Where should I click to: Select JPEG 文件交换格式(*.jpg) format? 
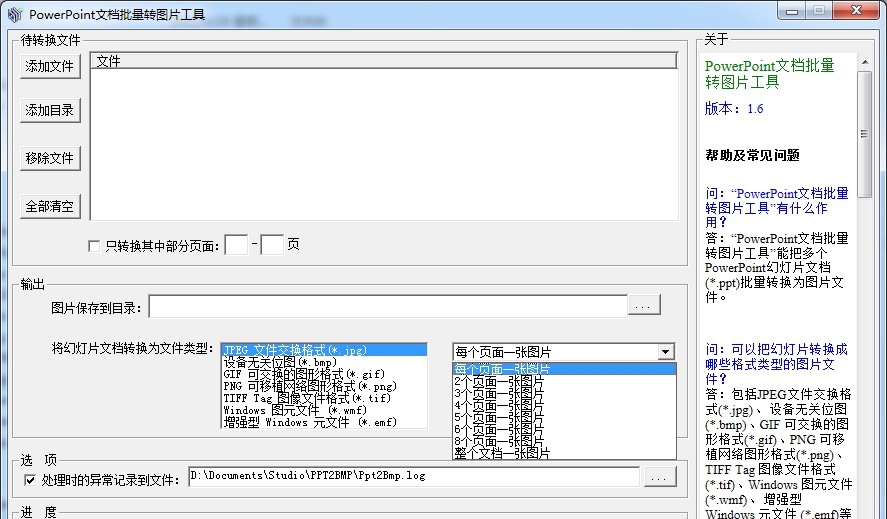[x=324, y=350]
